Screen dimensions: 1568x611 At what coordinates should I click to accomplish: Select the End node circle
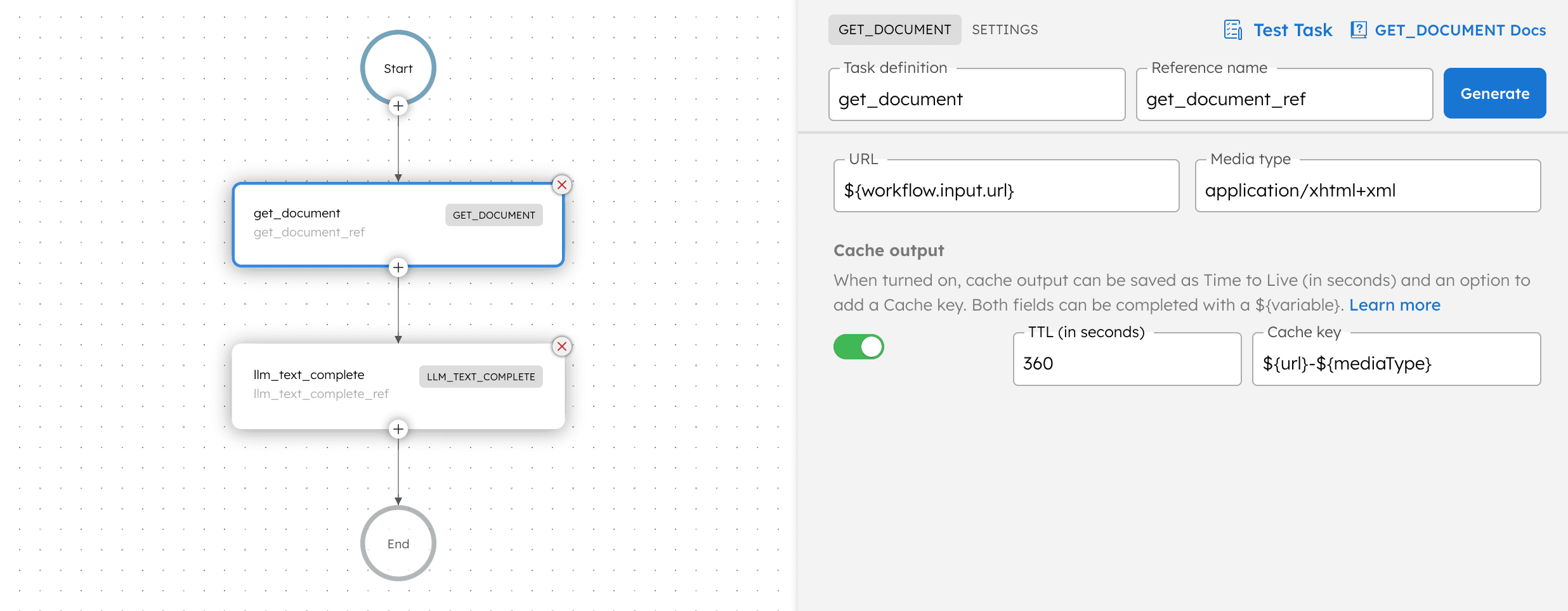coord(398,543)
